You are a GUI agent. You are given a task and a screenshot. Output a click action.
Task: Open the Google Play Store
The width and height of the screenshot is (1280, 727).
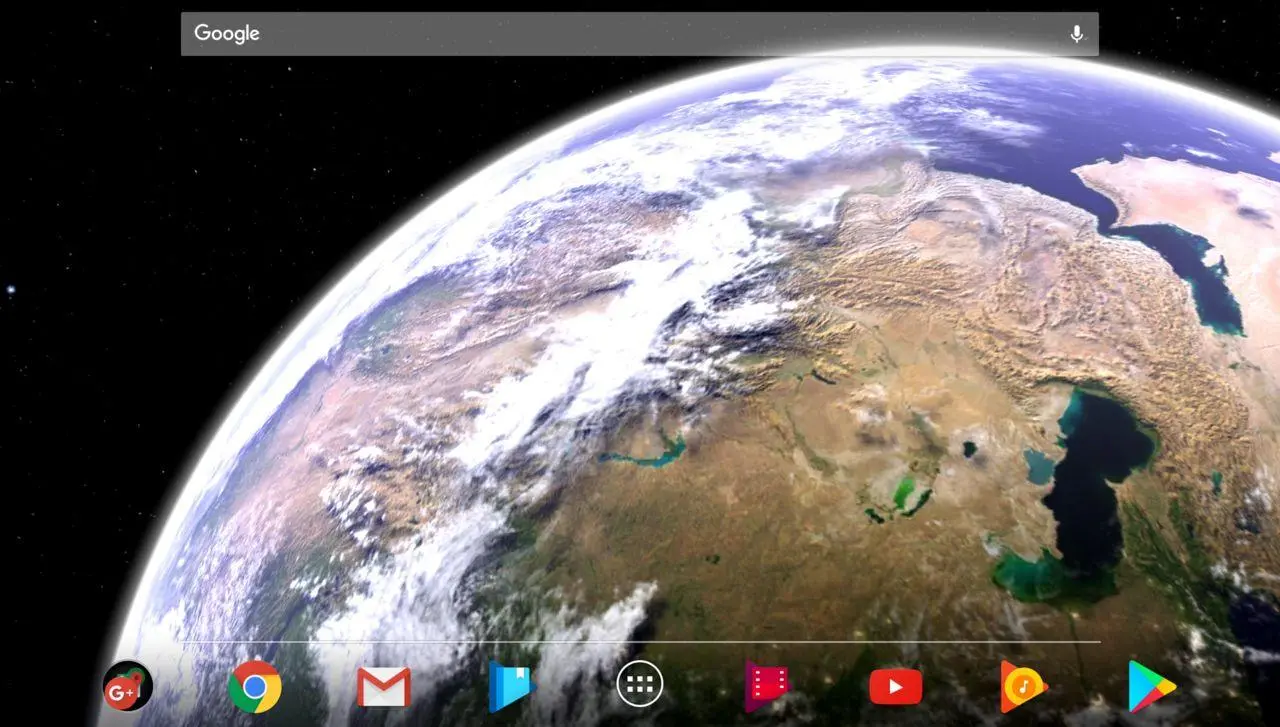pyautogui.click(x=1152, y=686)
